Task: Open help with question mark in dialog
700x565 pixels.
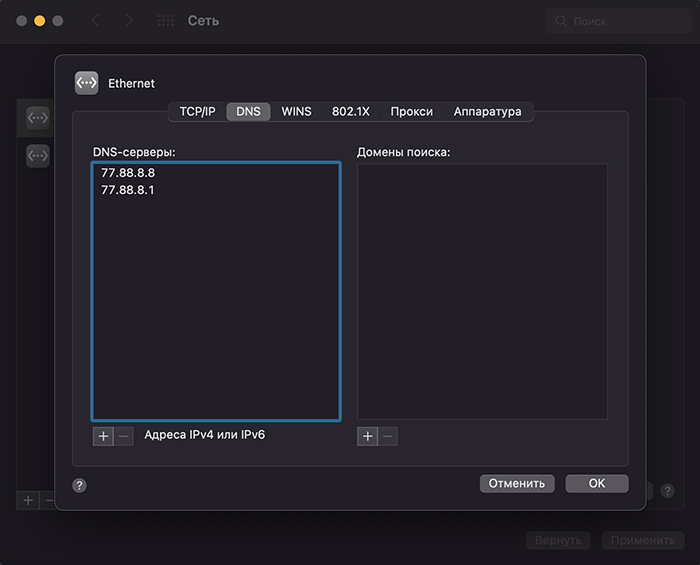Action: (x=80, y=485)
